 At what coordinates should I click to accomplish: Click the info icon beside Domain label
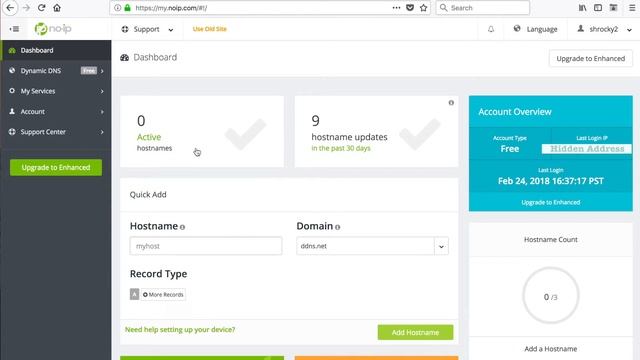[x=338, y=227]
